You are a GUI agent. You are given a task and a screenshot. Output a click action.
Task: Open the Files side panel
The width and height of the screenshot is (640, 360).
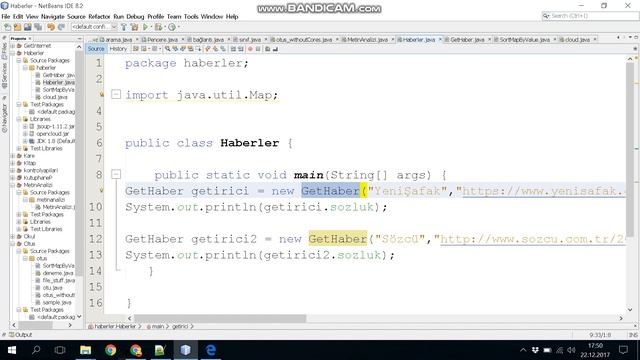point(4,50)
